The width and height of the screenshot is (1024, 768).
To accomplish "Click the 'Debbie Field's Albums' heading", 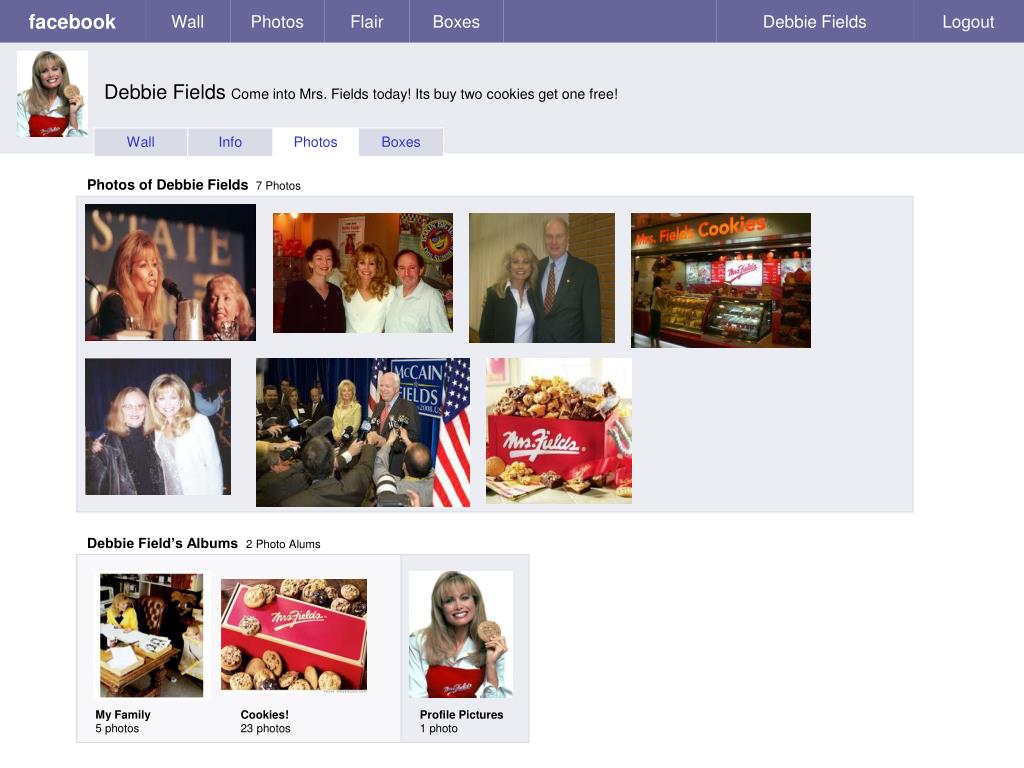I will [163, 543].
